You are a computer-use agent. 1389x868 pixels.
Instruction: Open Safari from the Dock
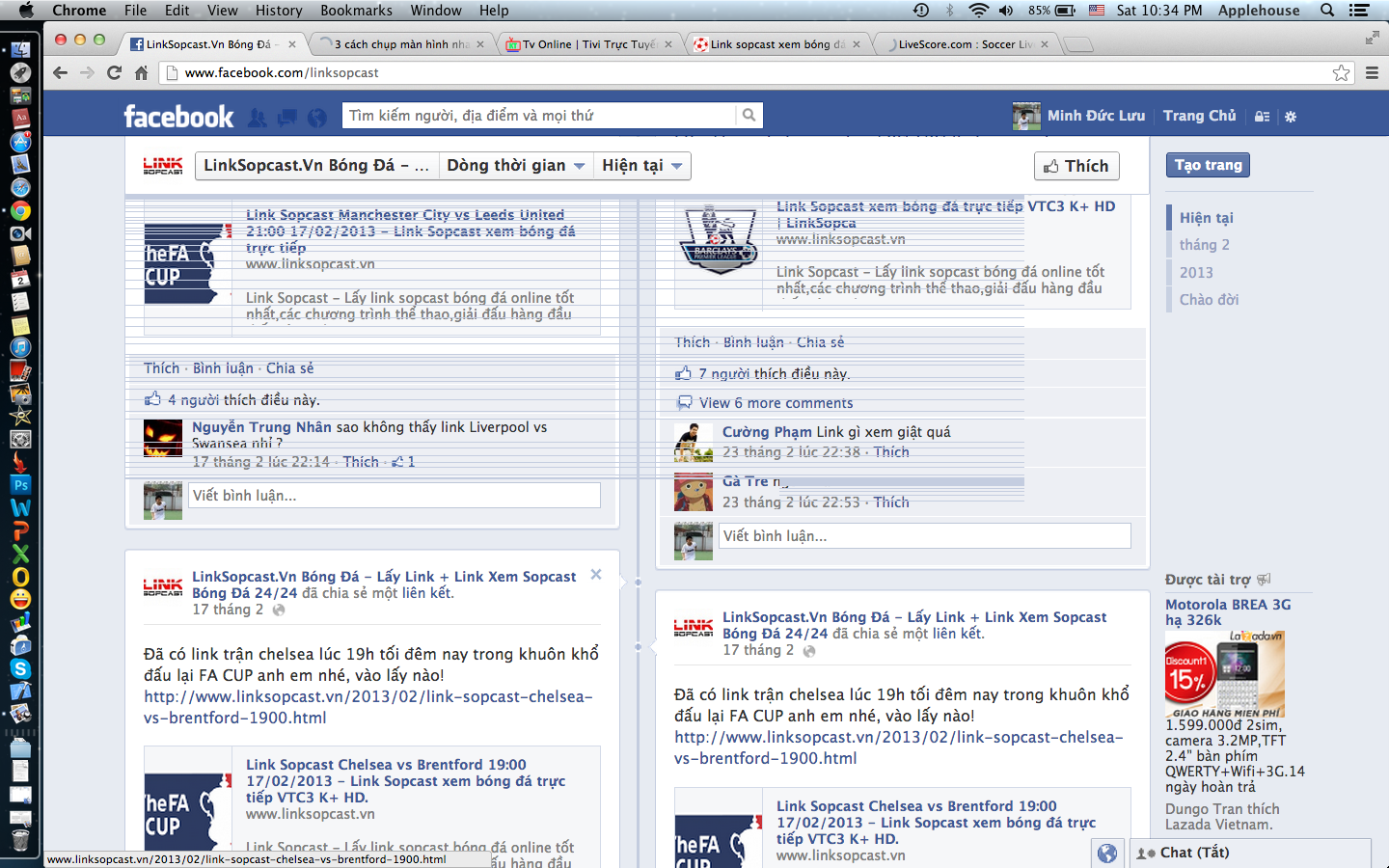pos(20,188)
